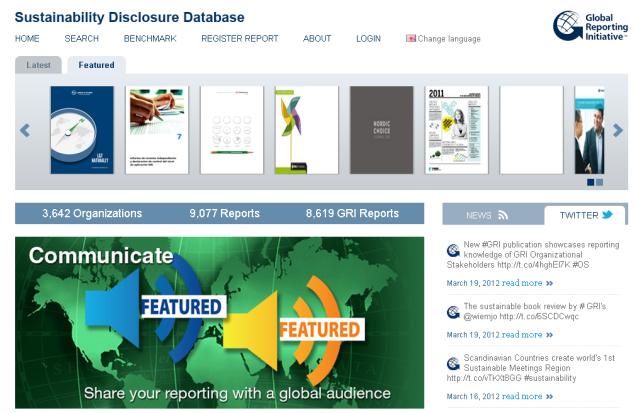The width and height of the screenshot is (637, 413).
Task: Open the ABOUT page
Action: tap(317, 39)
